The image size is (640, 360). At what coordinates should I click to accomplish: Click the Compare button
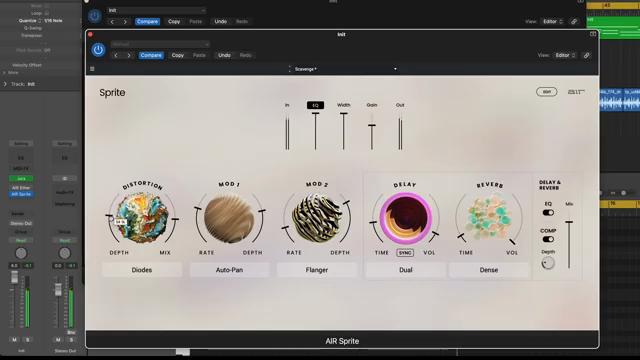pos(151,55)
